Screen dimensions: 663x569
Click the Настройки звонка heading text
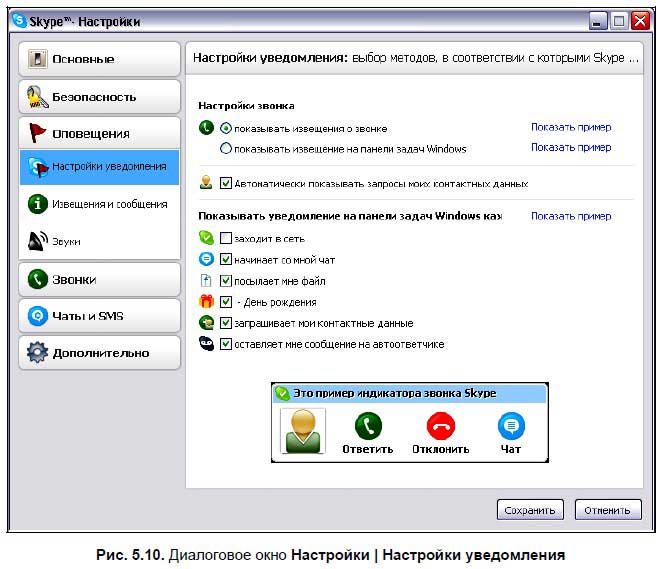click(x=246, y=106)
